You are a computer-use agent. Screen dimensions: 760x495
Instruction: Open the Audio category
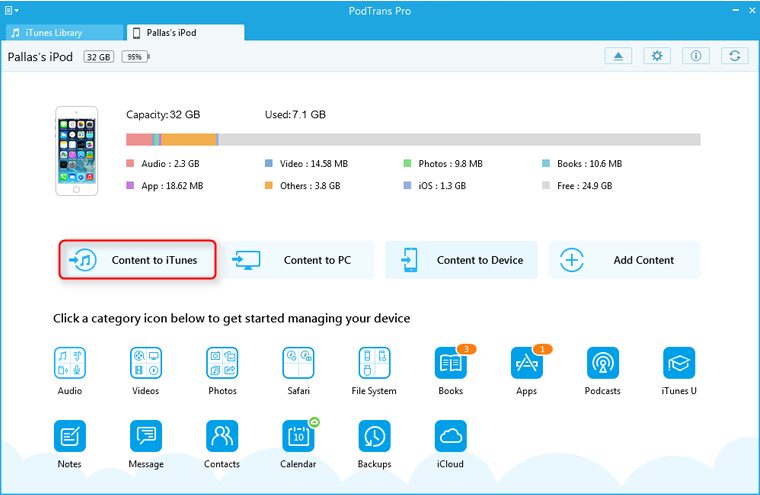coord(70,363)
